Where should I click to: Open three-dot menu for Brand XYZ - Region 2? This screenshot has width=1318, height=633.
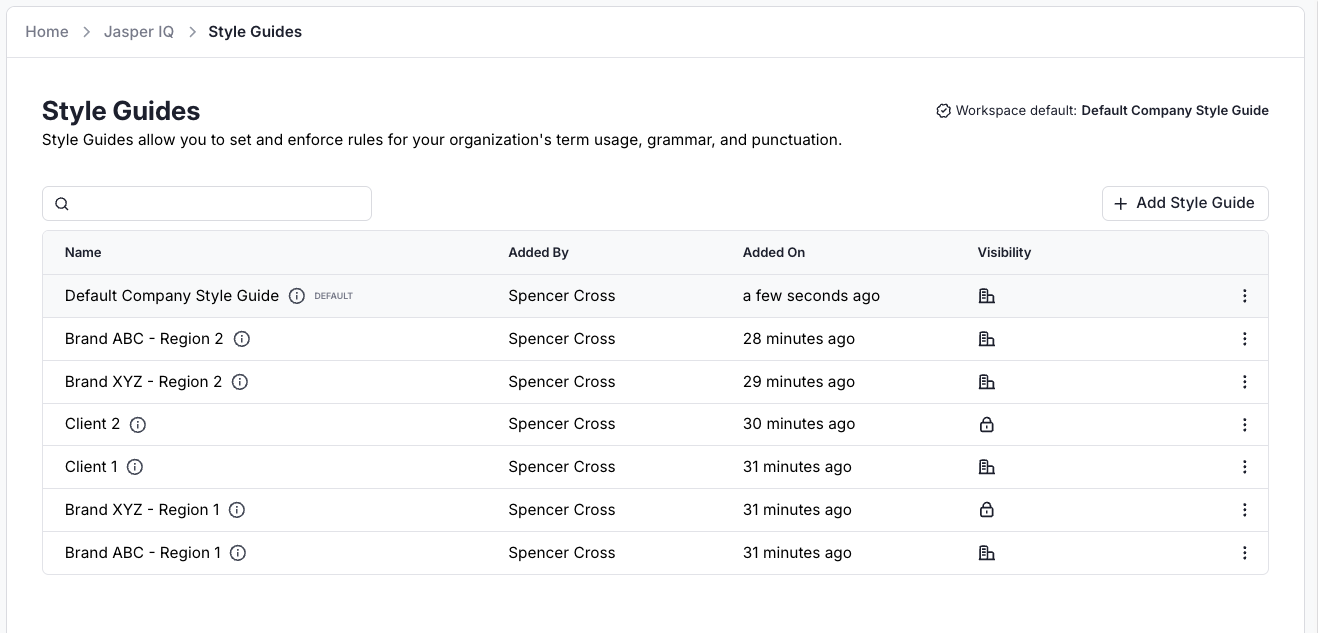[x=1245, y=382]
